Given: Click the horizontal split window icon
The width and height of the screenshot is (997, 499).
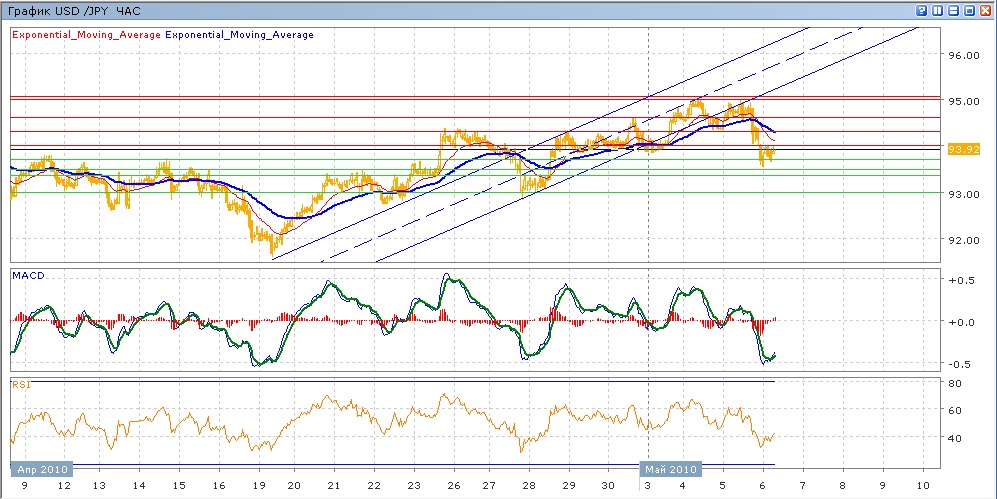Looking at the screenshot, I should [x=953, y=10].
